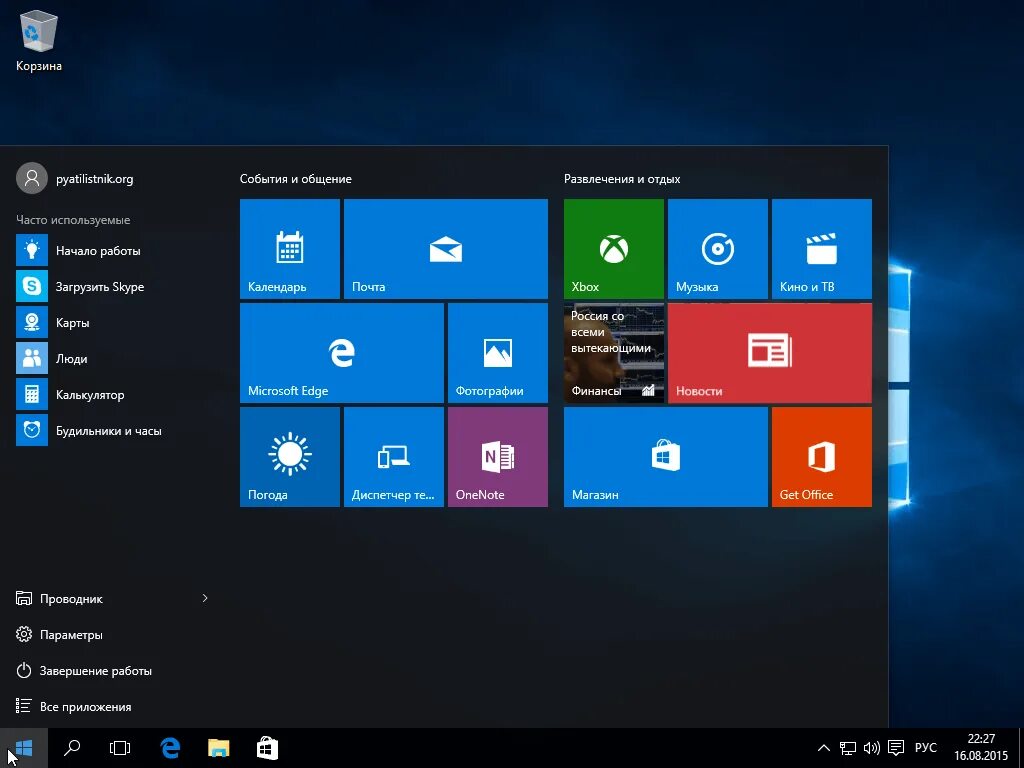
Task: Open the green Xbox tile
Action: pos(614,249)
